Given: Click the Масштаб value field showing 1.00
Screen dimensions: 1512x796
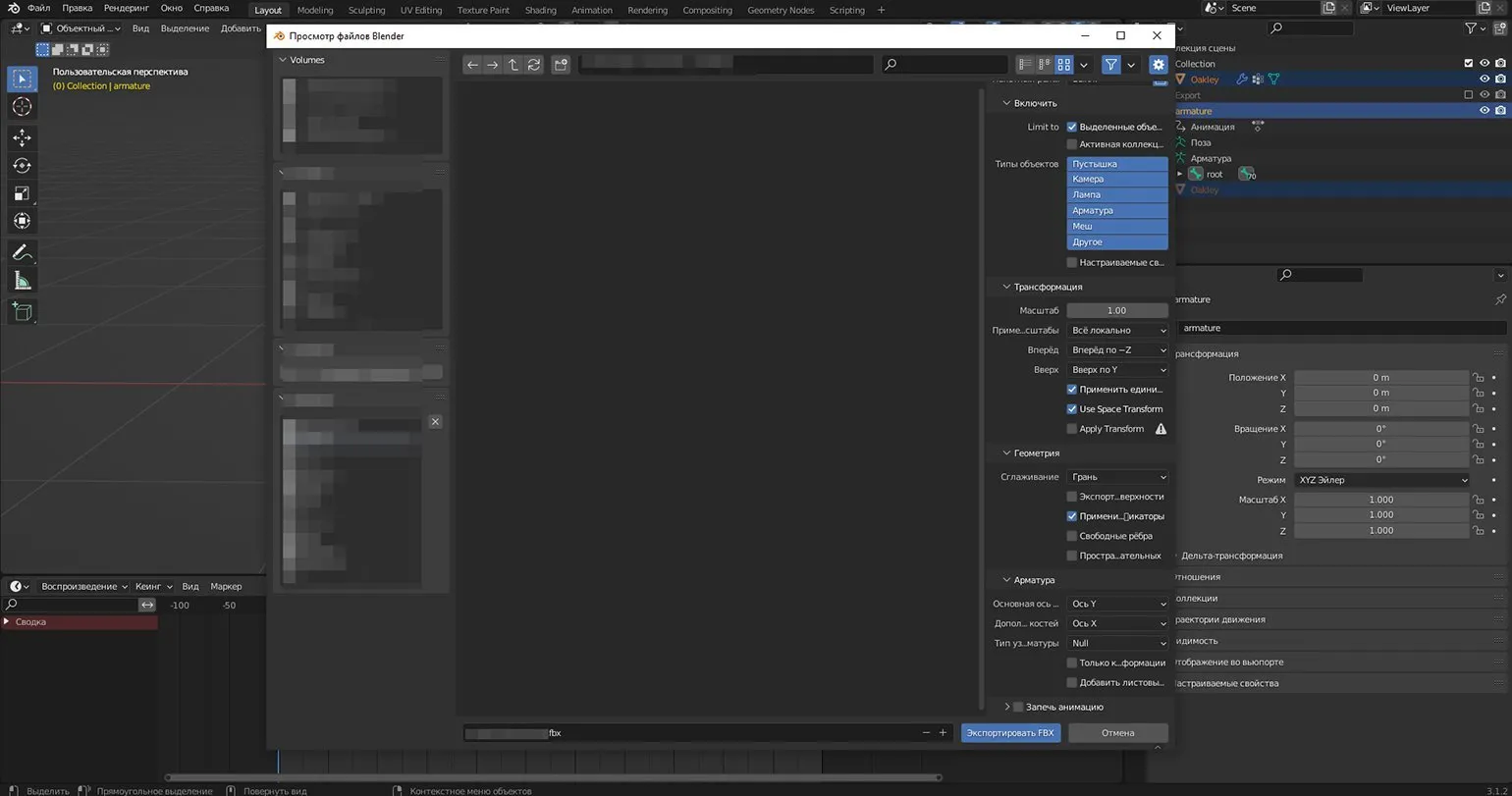Looking at the screenshot, I should pos(1116,310).
